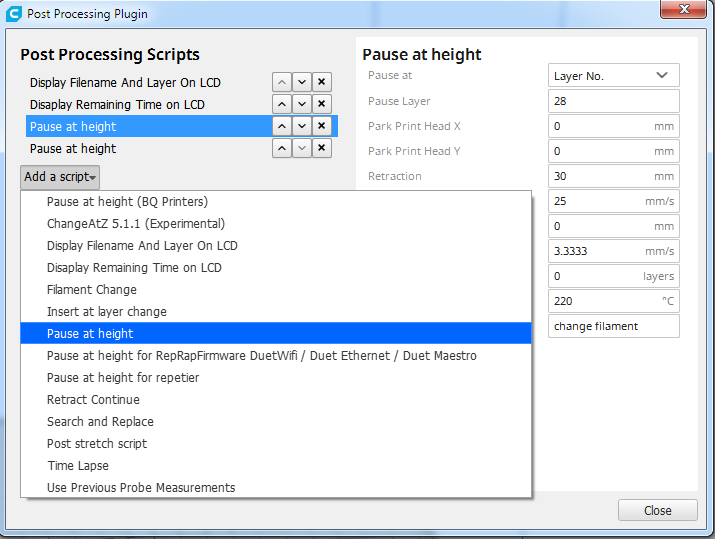Collapse the Add a script dropdown

pos(60,177)
